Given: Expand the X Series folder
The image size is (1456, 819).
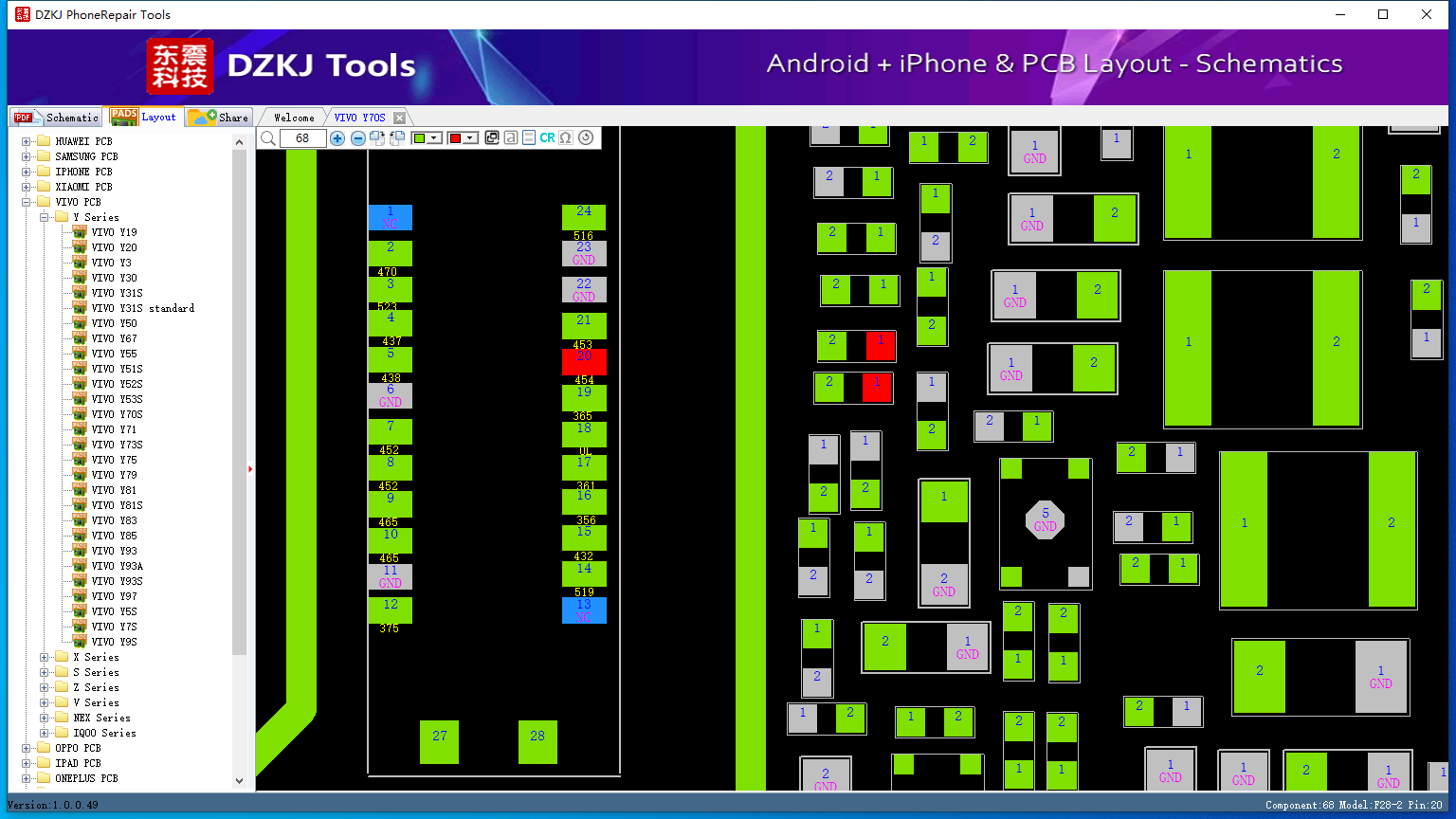Looking at the screenshot, I should point(45,657).
